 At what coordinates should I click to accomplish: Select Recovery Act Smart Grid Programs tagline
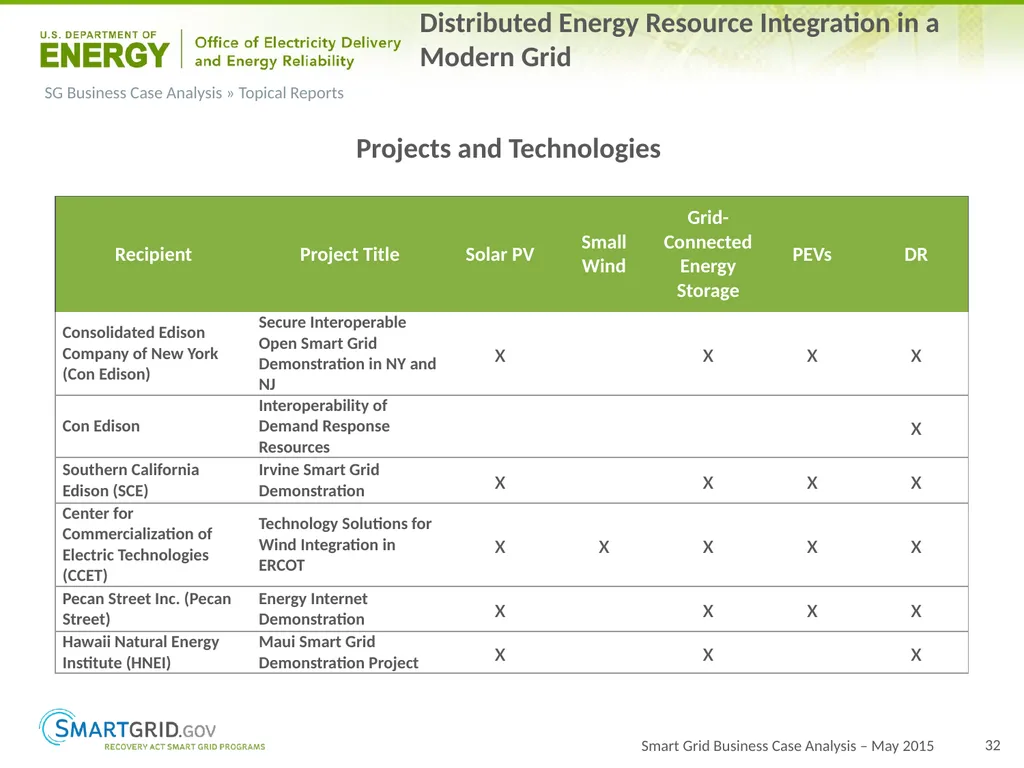[185, 746]
